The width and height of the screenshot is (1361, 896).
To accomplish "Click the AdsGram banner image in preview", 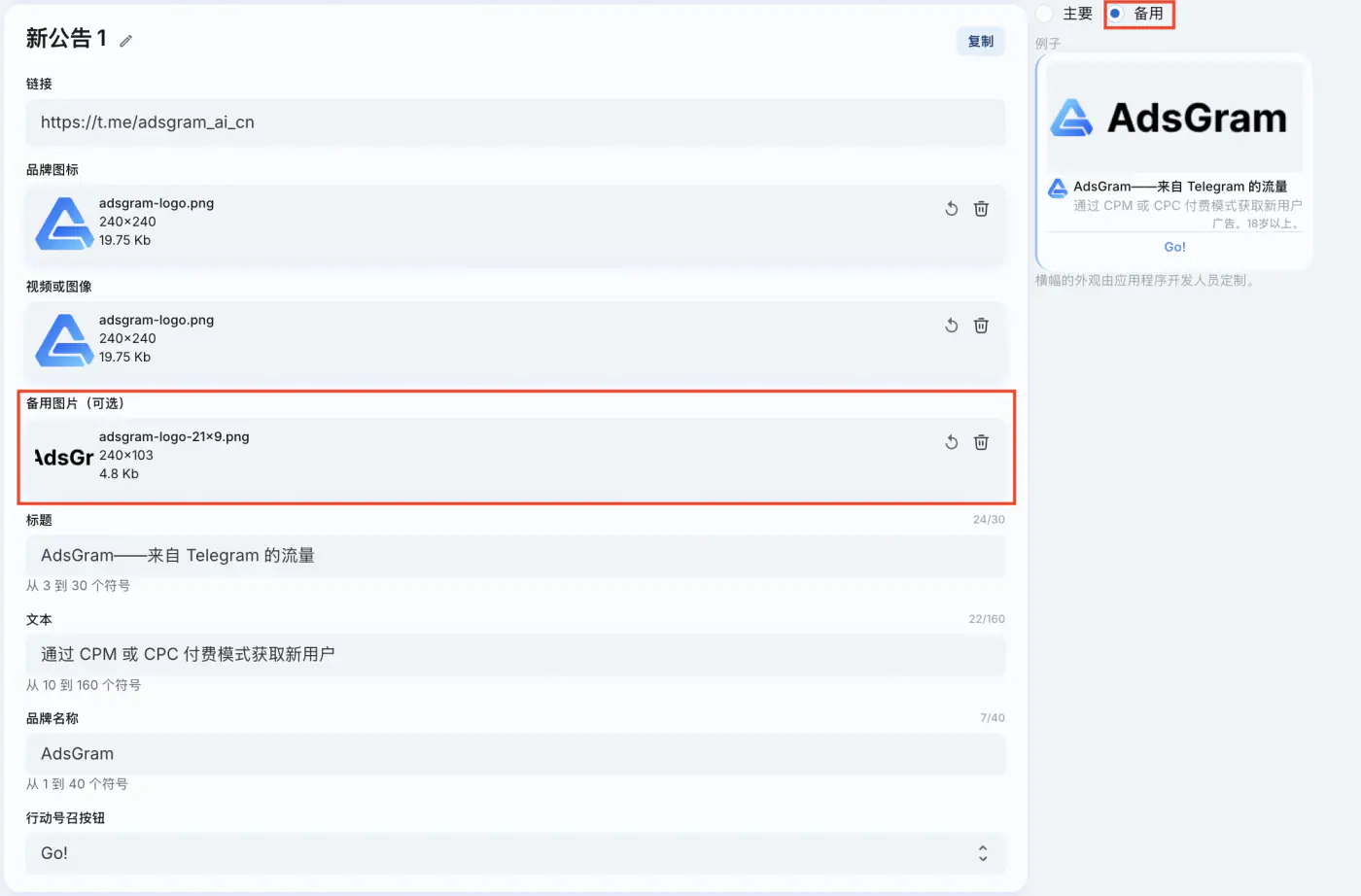I will click(x=1174, y=119).
